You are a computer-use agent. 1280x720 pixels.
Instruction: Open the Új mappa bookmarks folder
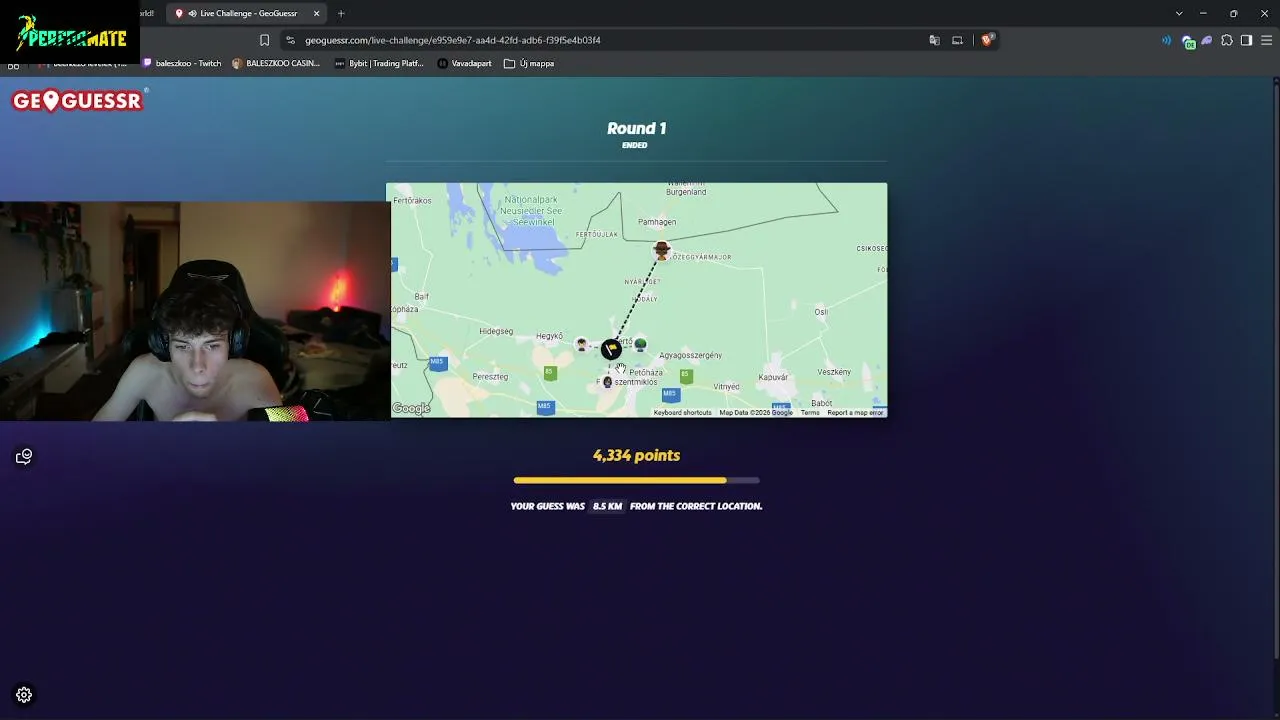[x=529, y=63]
